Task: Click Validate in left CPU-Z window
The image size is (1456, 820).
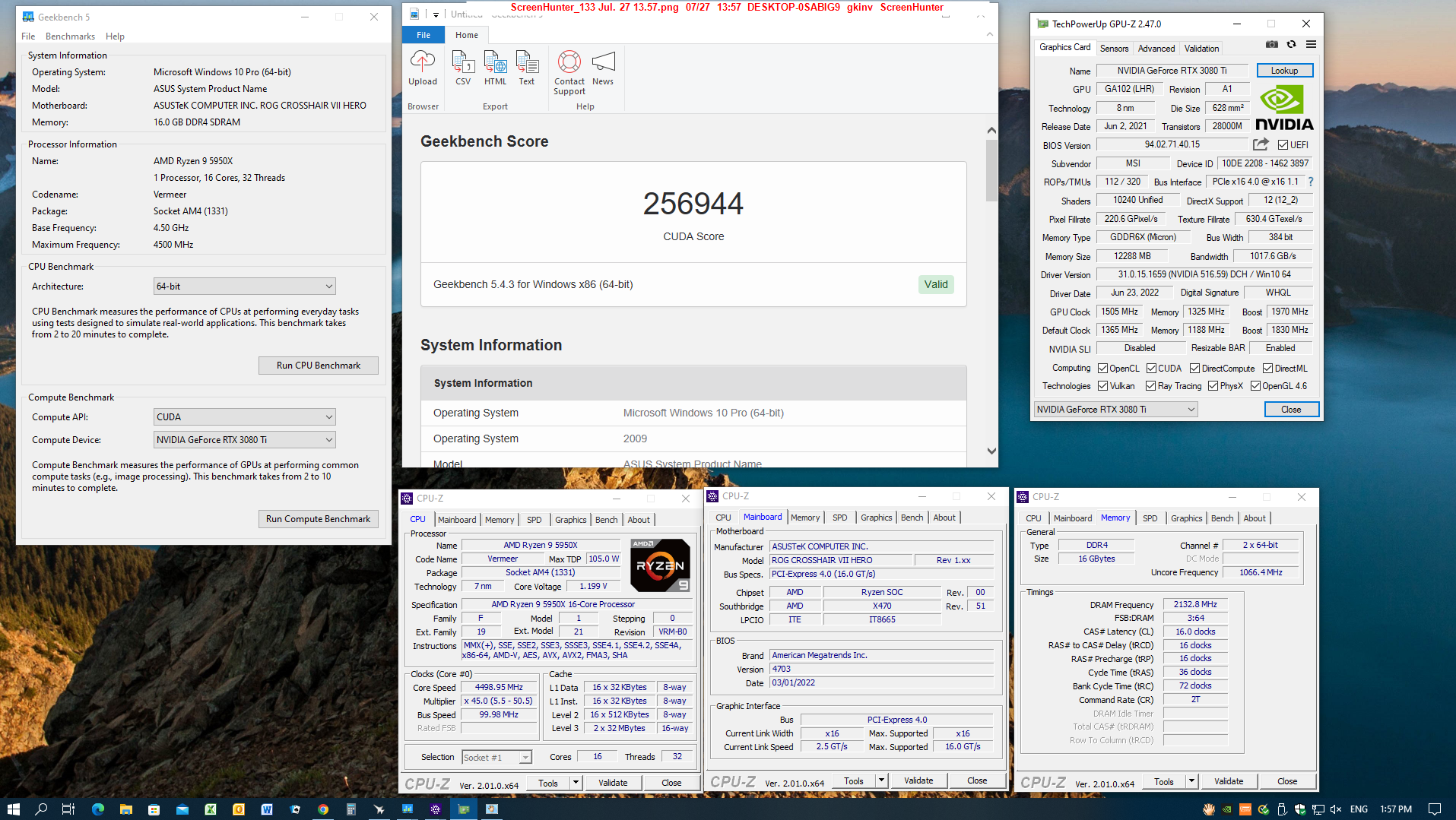Action: point(613,783)
